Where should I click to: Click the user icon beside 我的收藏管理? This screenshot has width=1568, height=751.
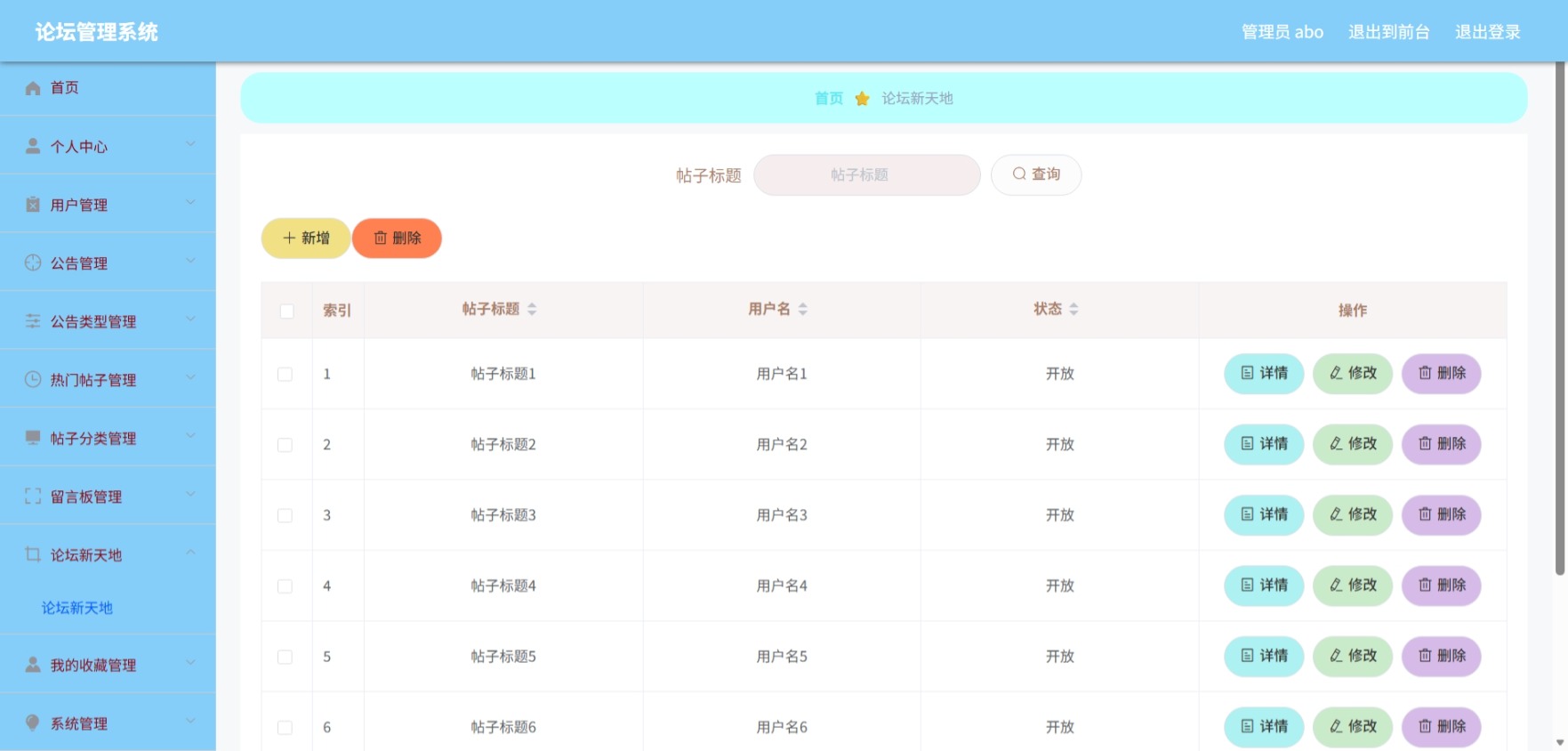tap(33, 665)
